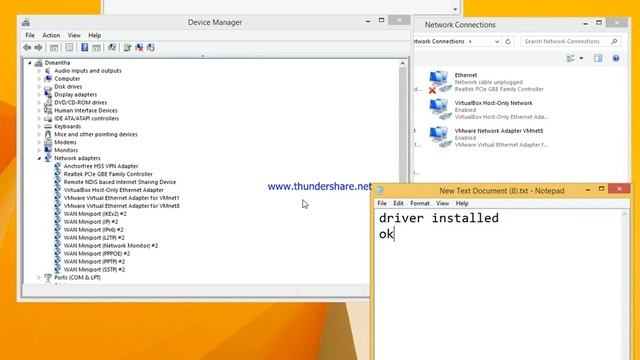Collapse the Network adapters node
The image size is (640, 360).
(x=39, y=158)
